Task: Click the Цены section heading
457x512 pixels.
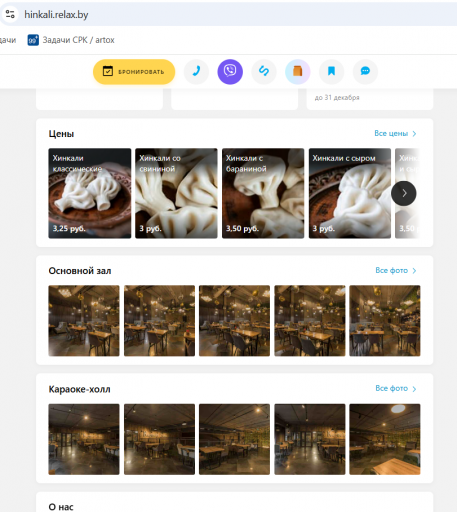Action: tap(61, 134)
